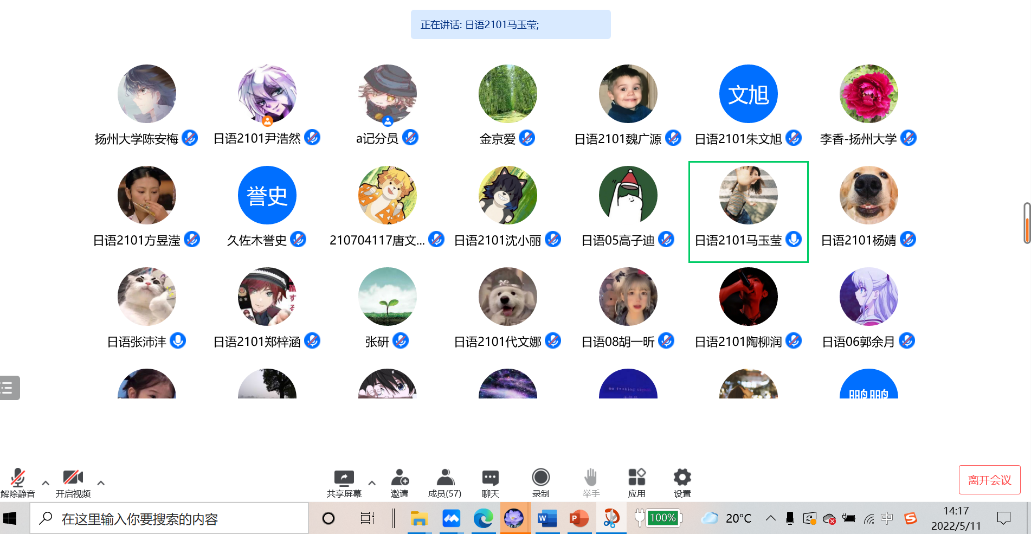Image resolution: width=1031 pixels, height=534 pixels.
Task: Click the Leave Meeting (离开会议) button
Action: click(x=989, y=480)
